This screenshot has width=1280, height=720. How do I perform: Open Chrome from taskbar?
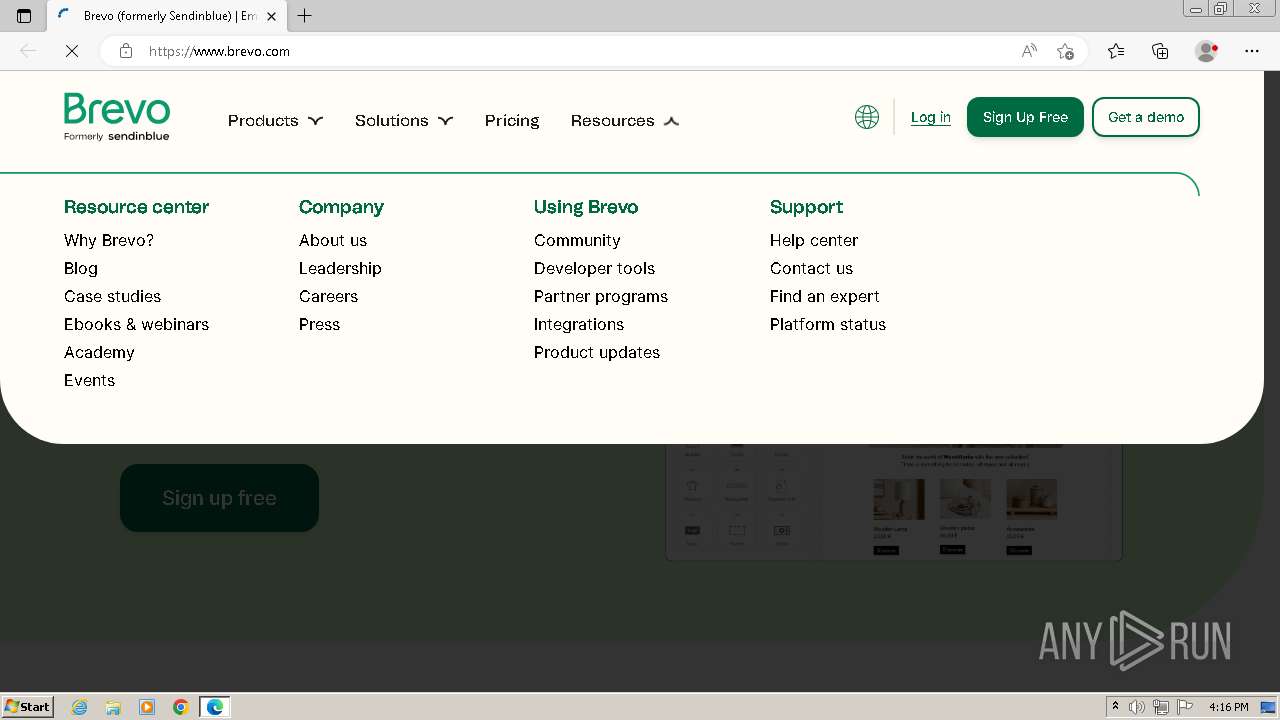click(181, 707)
